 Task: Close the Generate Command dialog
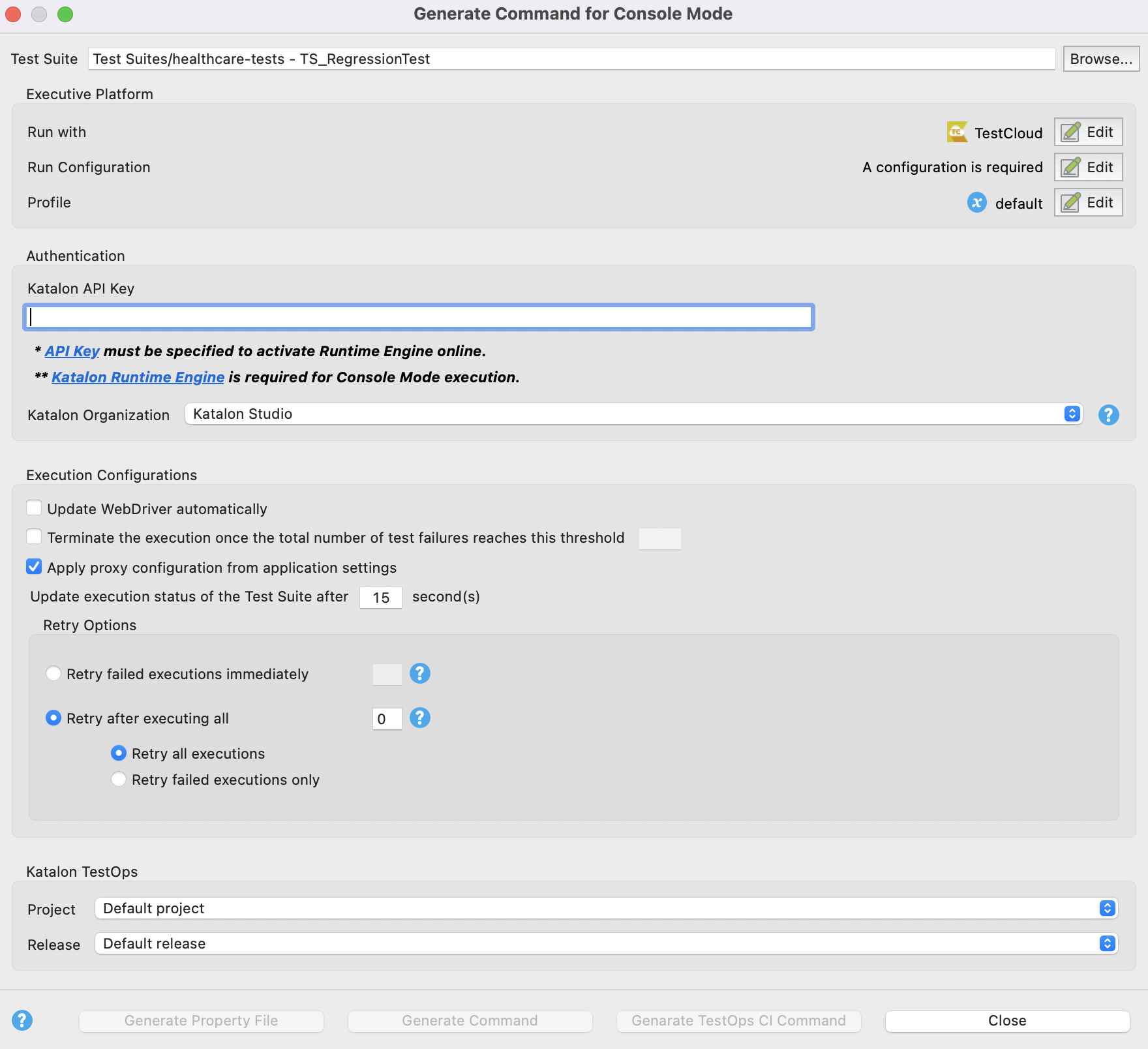pyautogui.click(x=1007, y=1021)
